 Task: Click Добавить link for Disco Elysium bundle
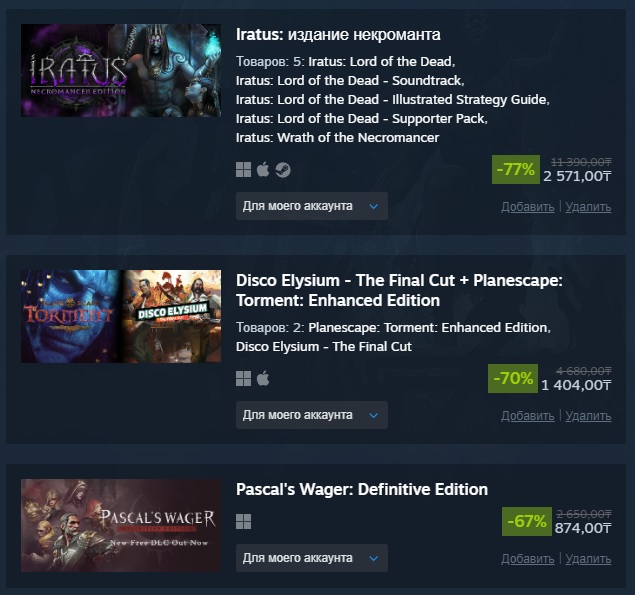[x=527, y=416]
